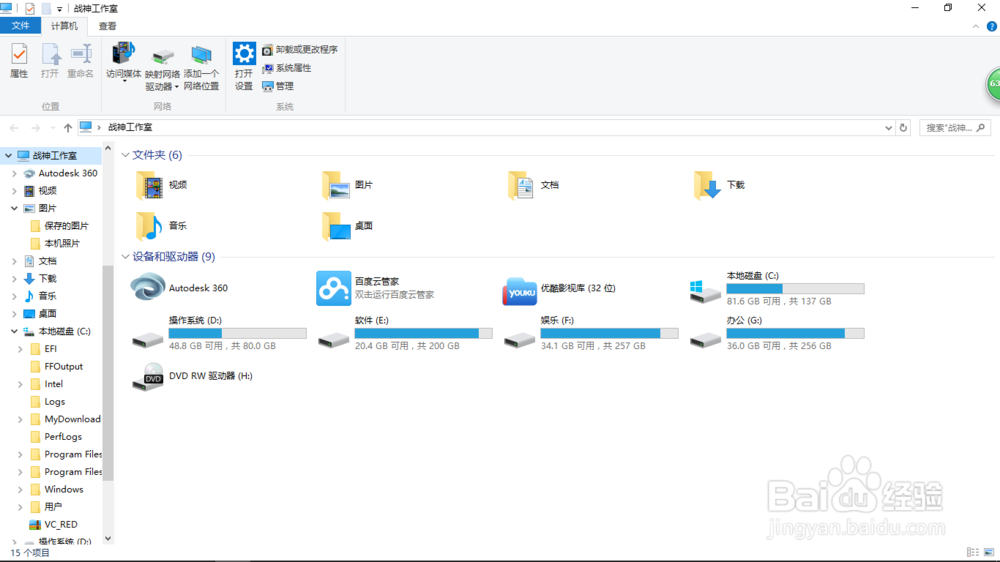Viewport: 1000px width, 562px height.
Task: Select the 图片 folder in main pane
Action: pos(348,185)
